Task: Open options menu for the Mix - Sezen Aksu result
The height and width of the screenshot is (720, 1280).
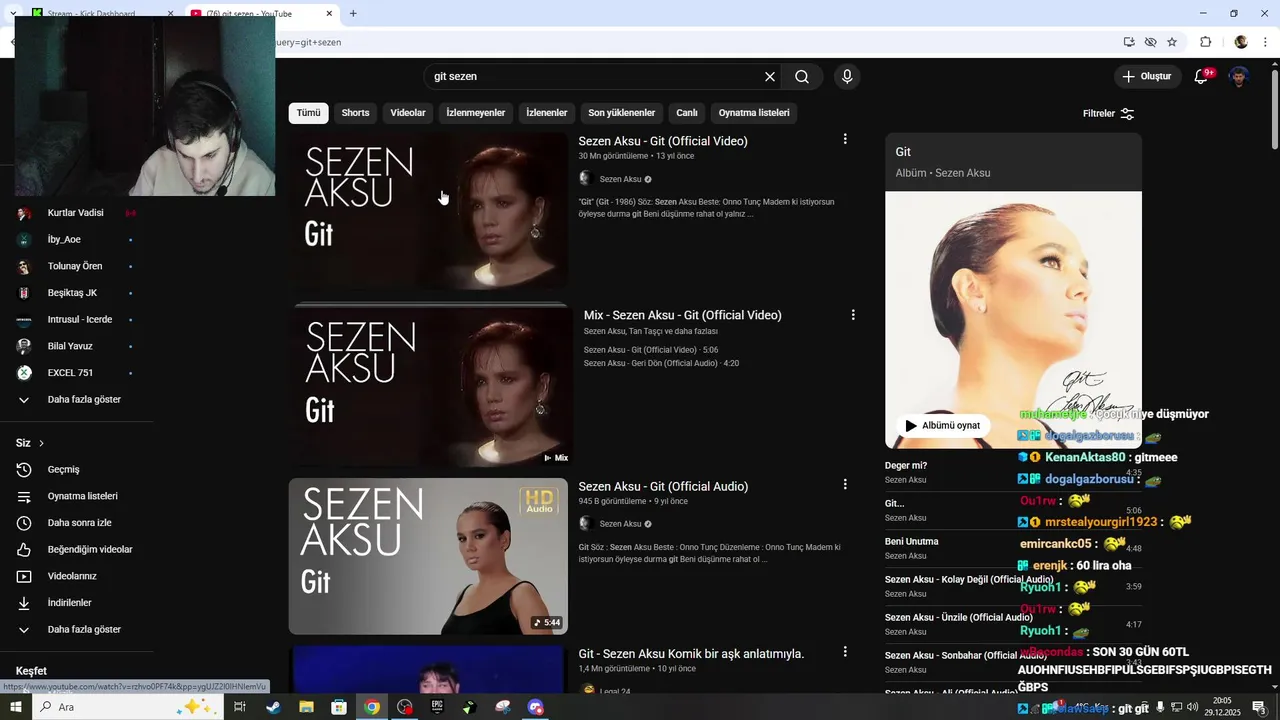Action: tap(853, 315)
